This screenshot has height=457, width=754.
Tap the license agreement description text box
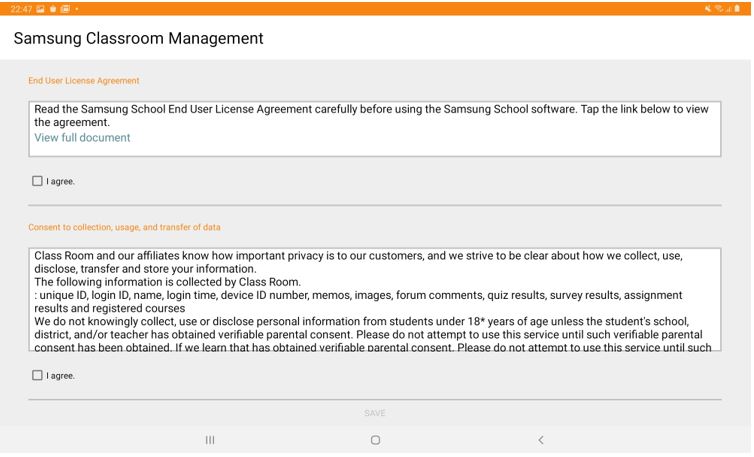[x=374, y=127]
